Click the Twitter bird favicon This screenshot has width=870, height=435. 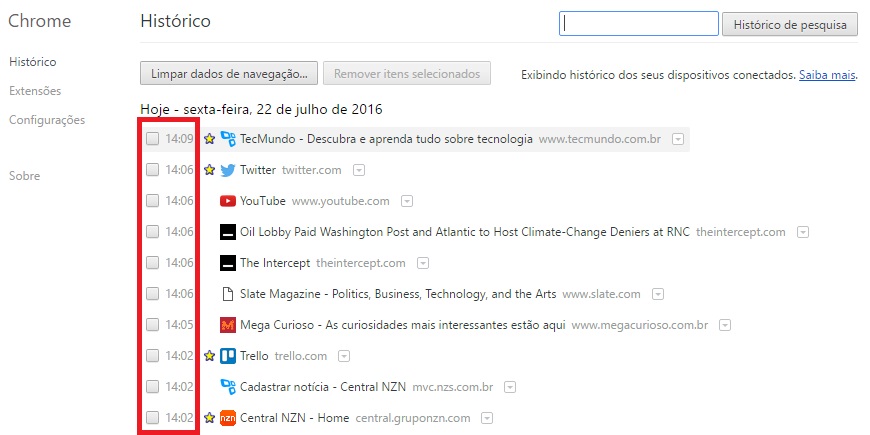[x=228, y=170]
